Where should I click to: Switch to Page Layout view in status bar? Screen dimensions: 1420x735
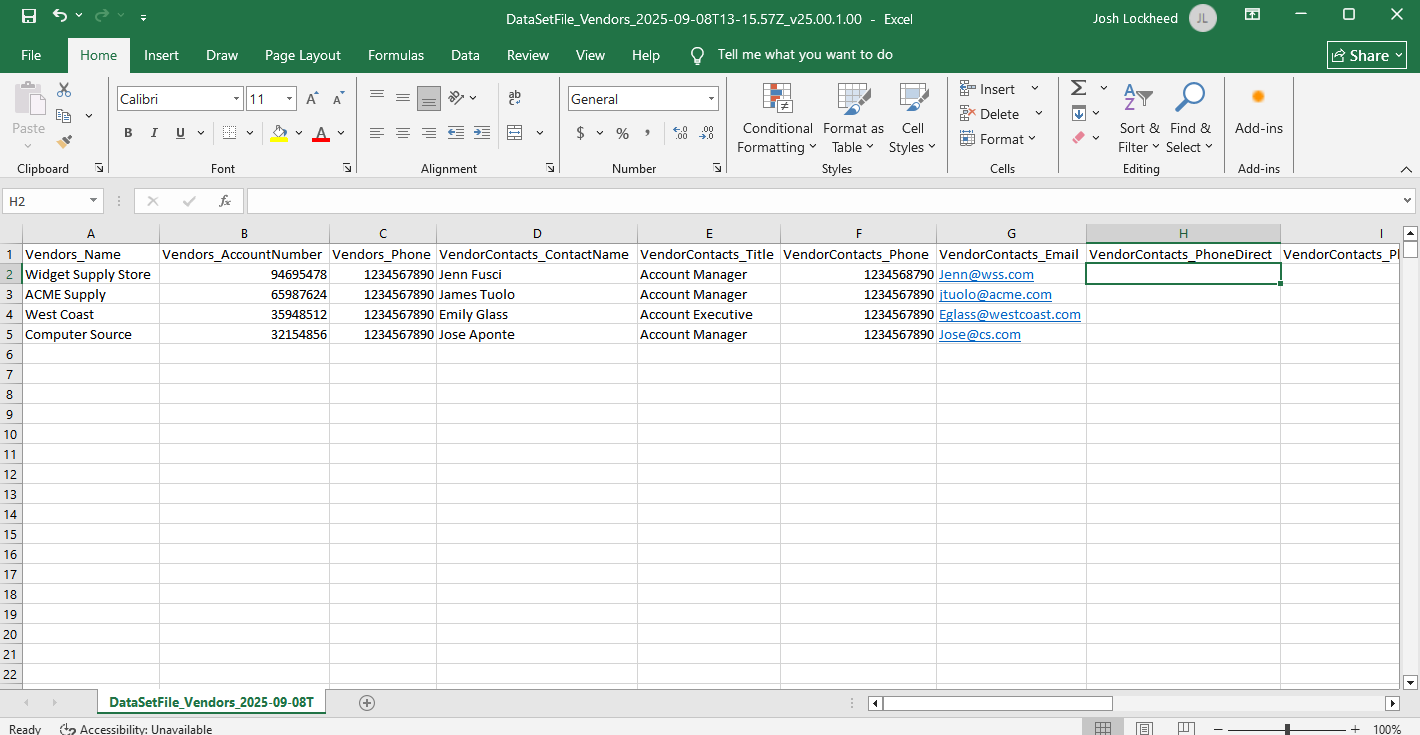click(x=1145, y=729)
